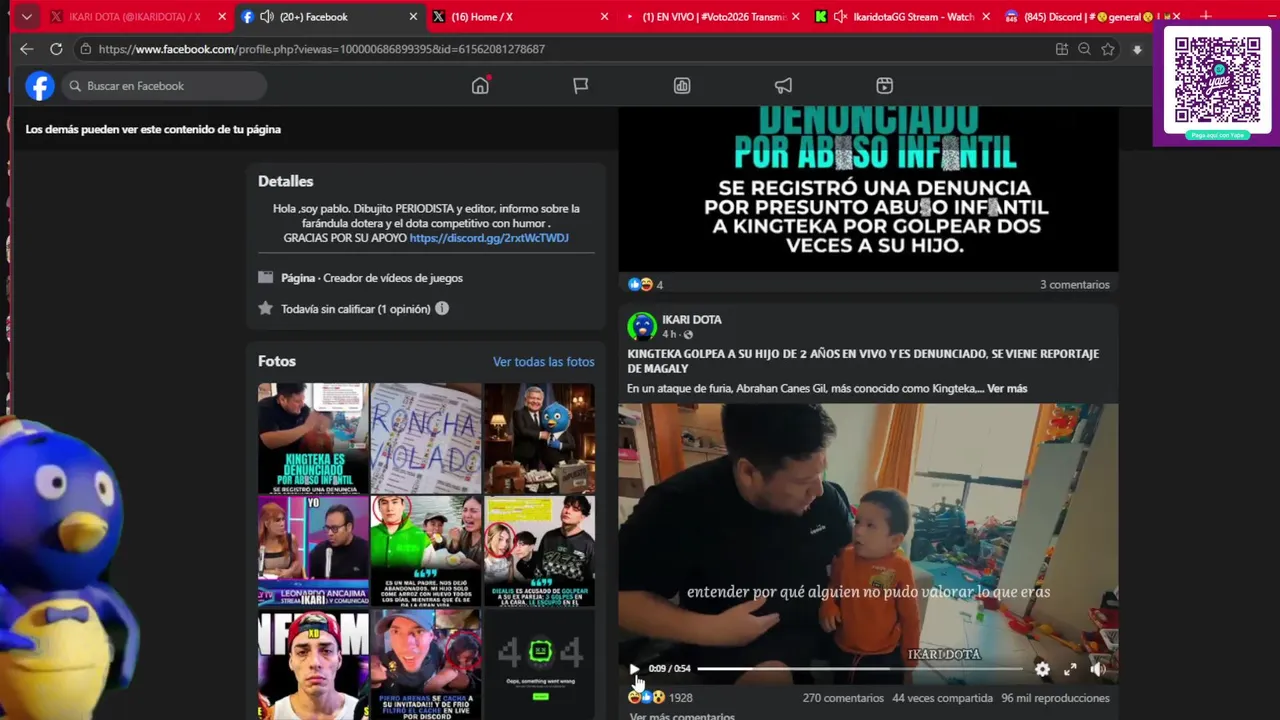Open the Kingteka es denunciado photo thumbnail

click(x=313, y=438)
